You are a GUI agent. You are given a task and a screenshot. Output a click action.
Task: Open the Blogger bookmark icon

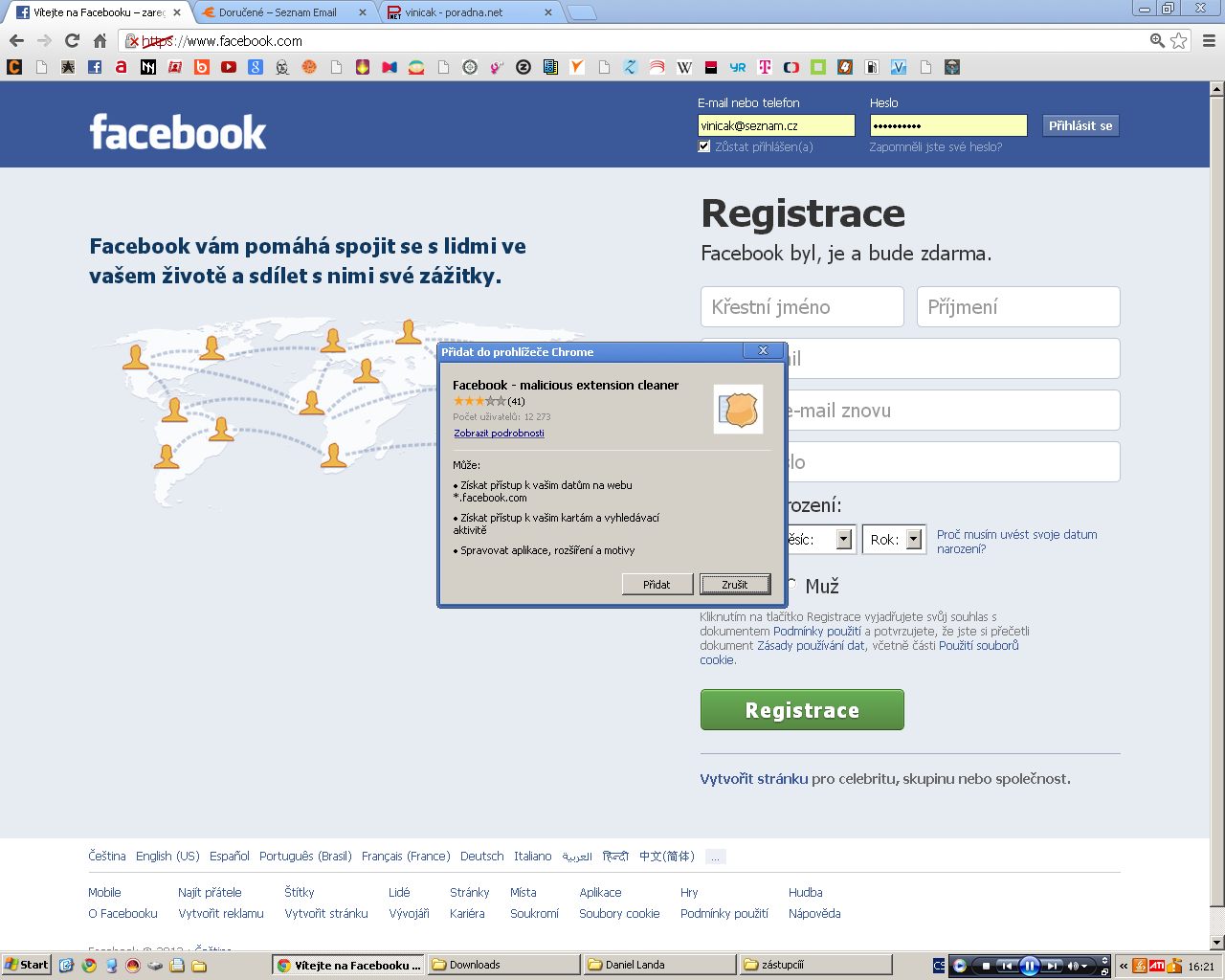(202, 67)
